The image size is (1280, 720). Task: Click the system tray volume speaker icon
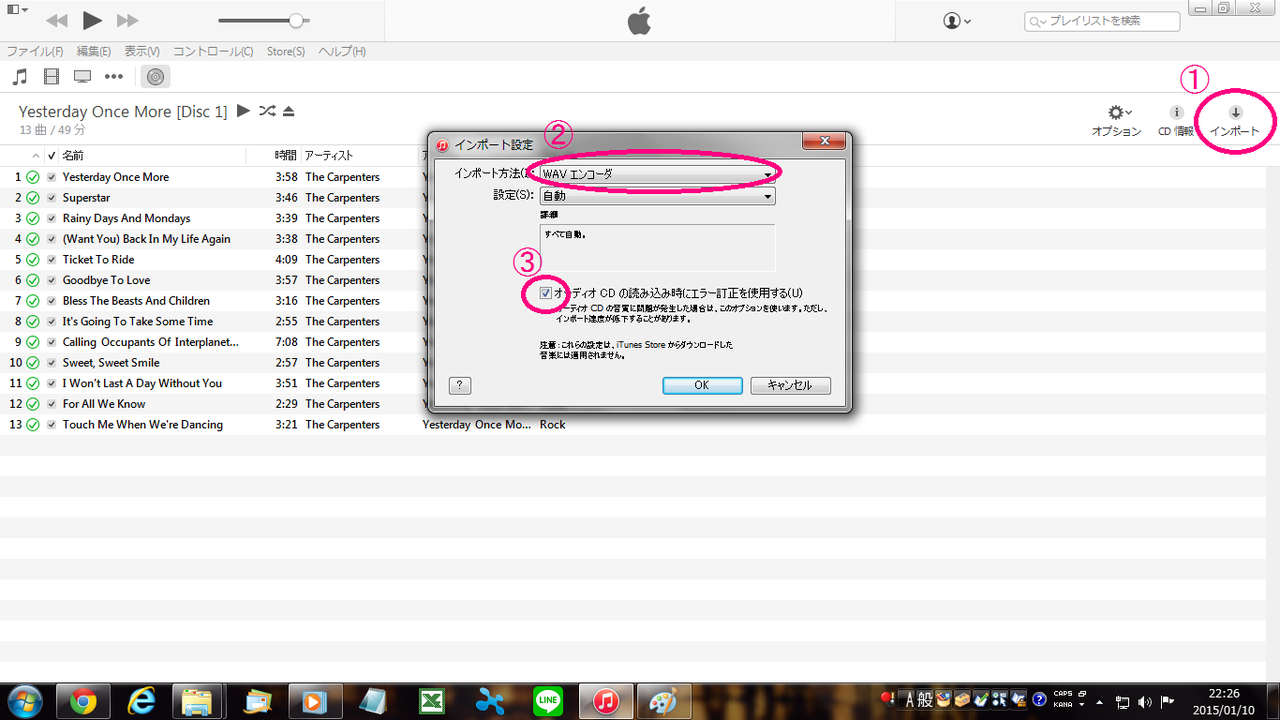tap(1144, 702)
